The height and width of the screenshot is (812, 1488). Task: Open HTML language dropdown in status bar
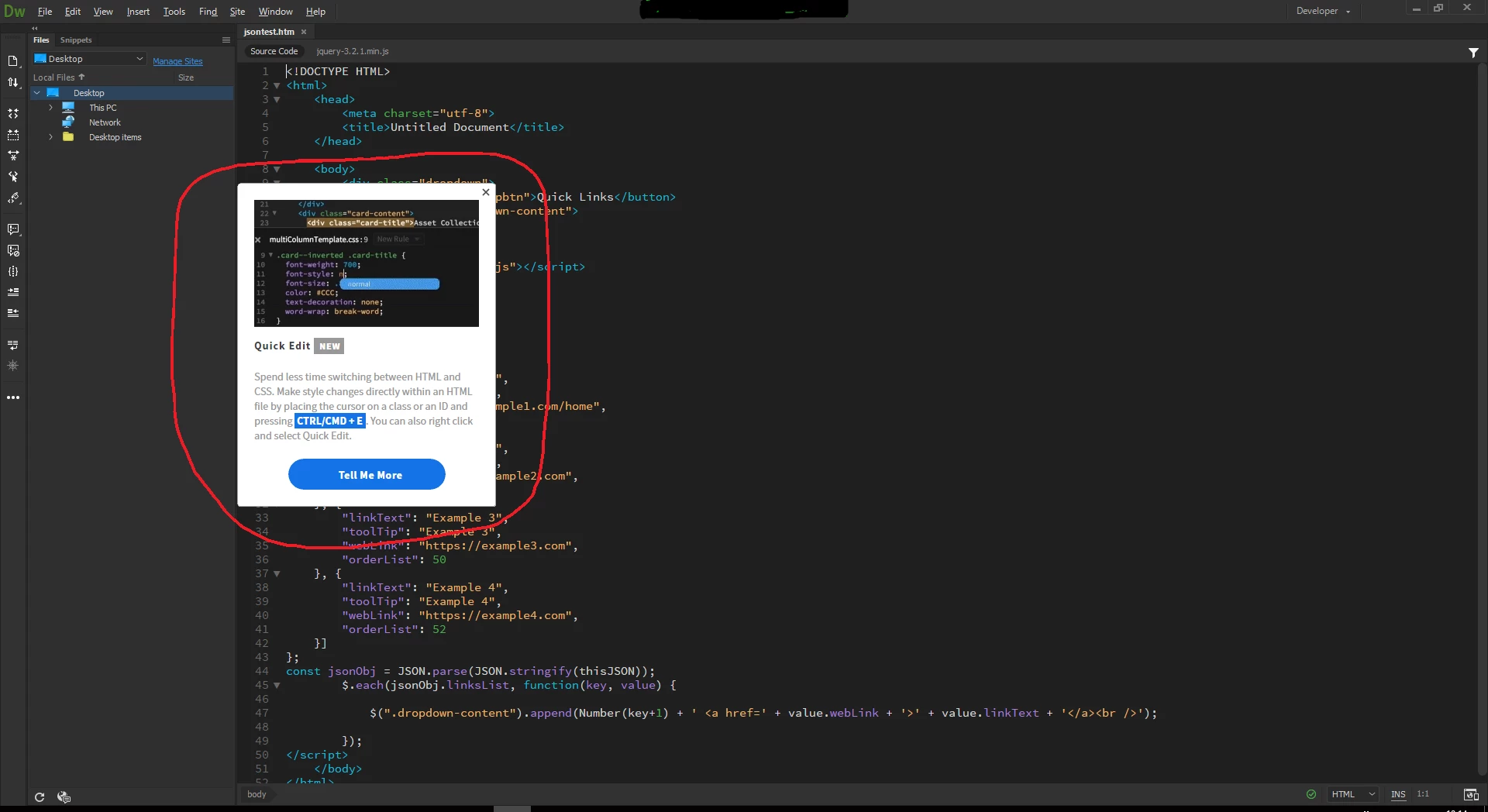point(1353,794)
